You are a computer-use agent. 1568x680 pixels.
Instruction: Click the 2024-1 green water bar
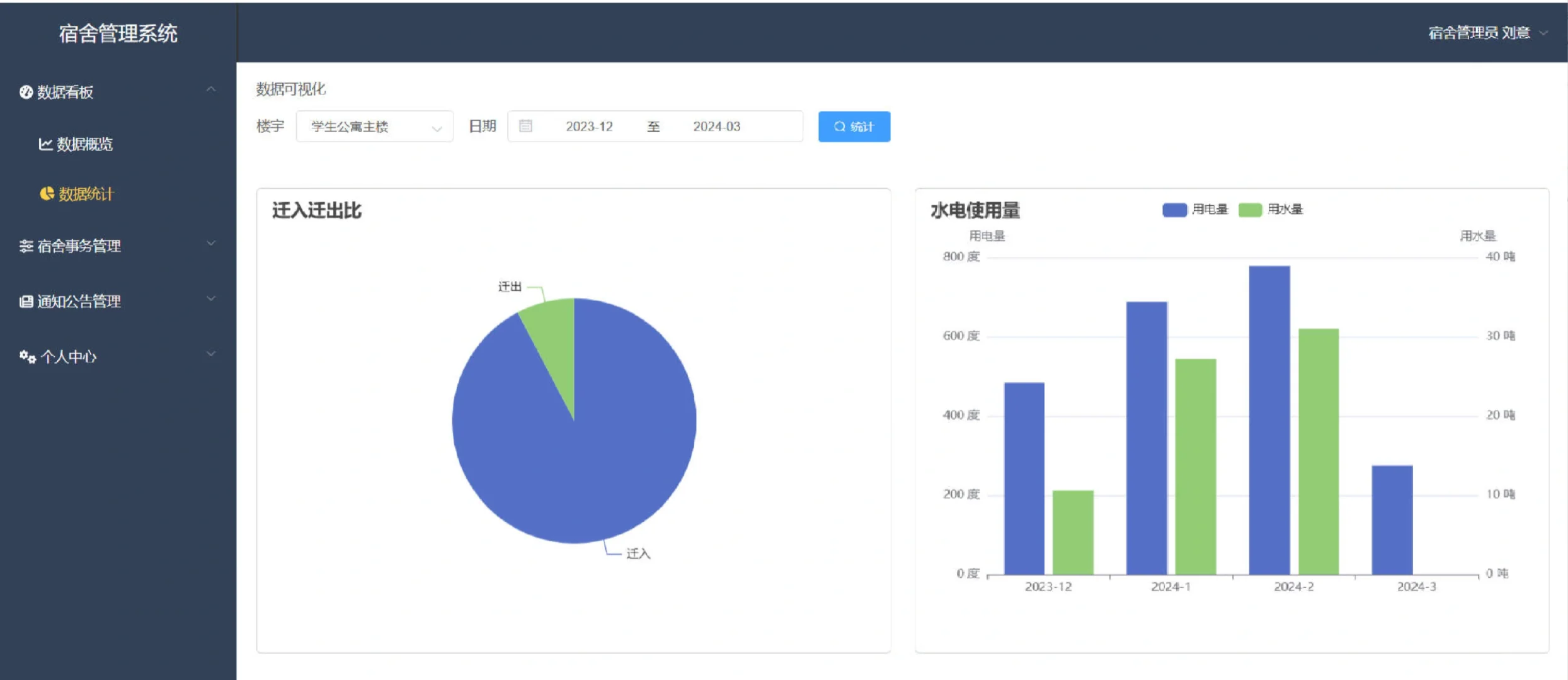tap(1195, 467)
